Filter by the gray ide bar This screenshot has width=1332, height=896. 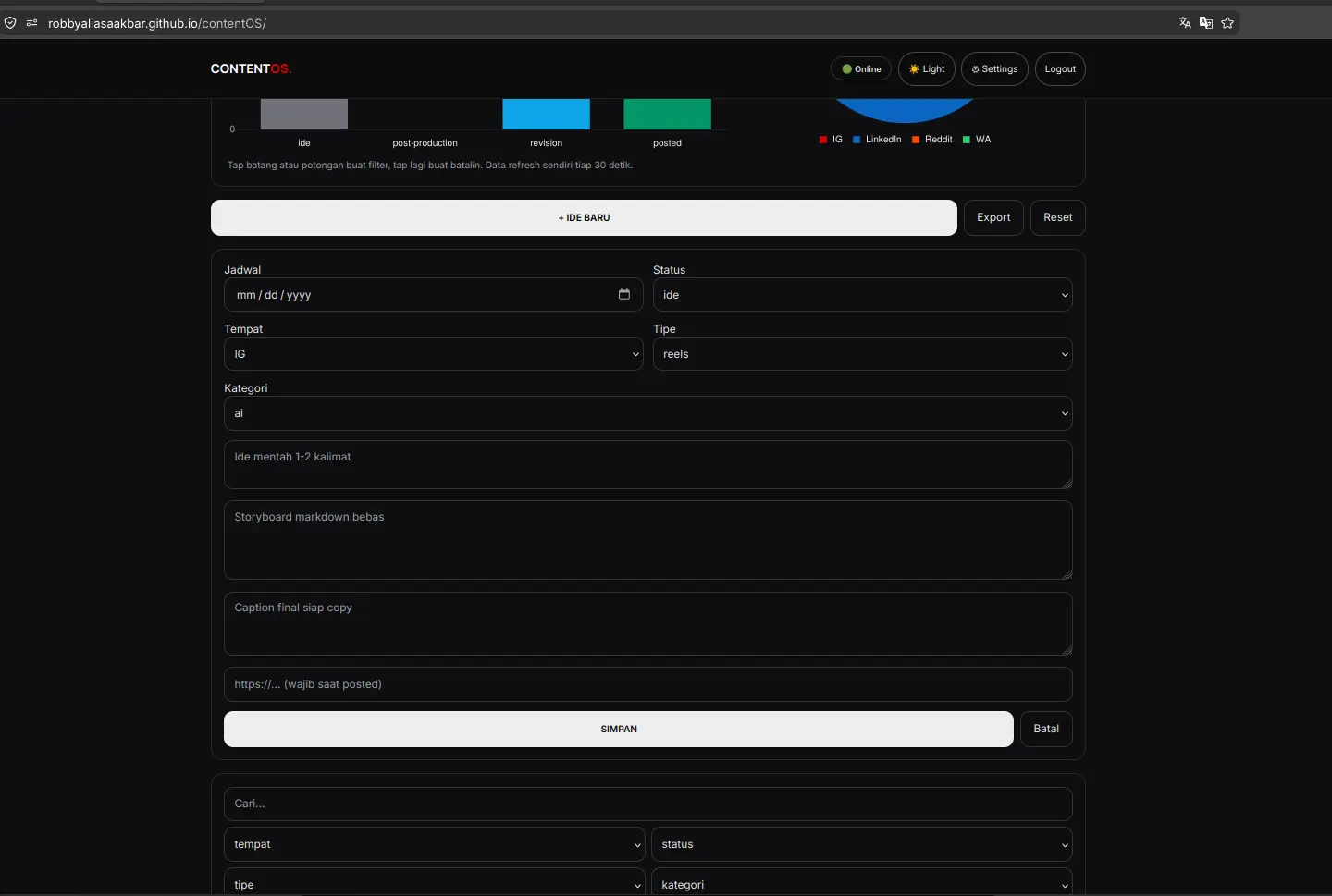tap(304, 114)
